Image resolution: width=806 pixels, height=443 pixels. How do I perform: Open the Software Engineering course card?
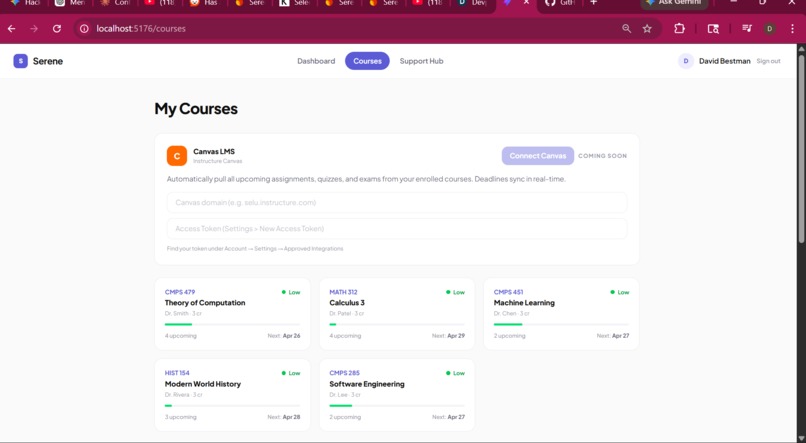pyautogui.click(x=397, y=395)
